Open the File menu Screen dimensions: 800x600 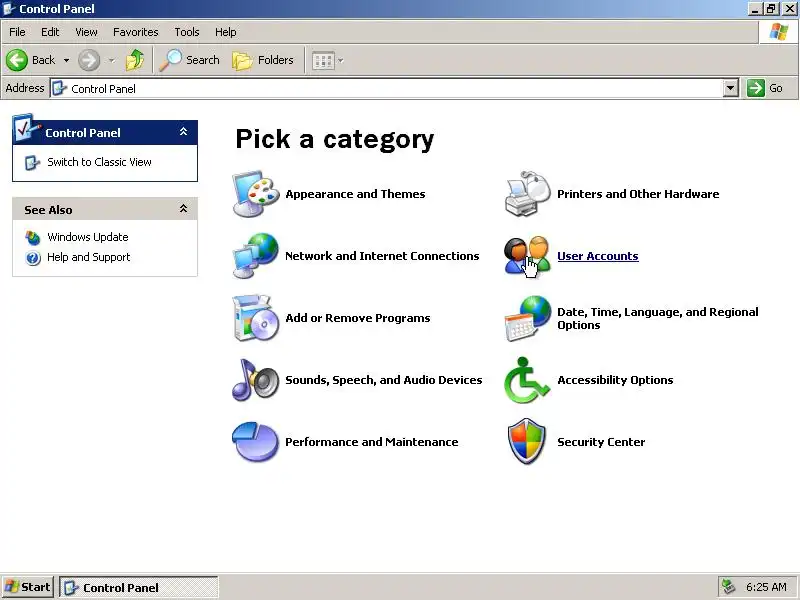pyautogui.click(x=17, y=32)
